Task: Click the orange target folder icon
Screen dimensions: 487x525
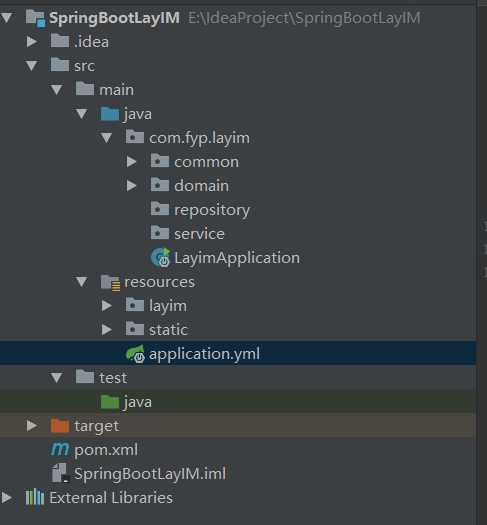Action: coord(60,426)
